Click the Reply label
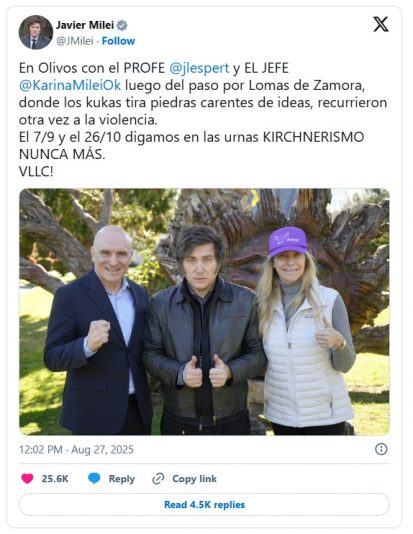The width and height of the screenshot is (413, 534). tap(122, 479)
